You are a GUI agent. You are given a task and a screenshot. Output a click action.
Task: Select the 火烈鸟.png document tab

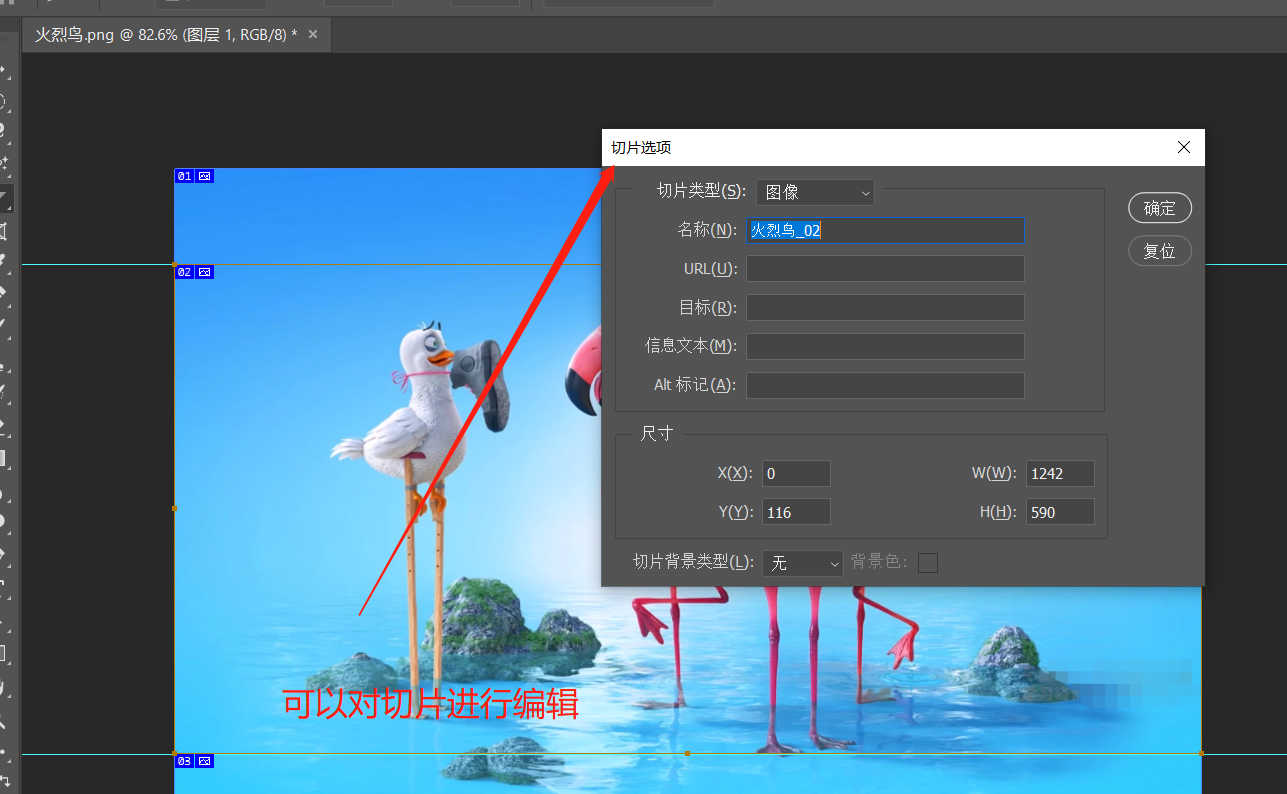(x=176, y=35)
